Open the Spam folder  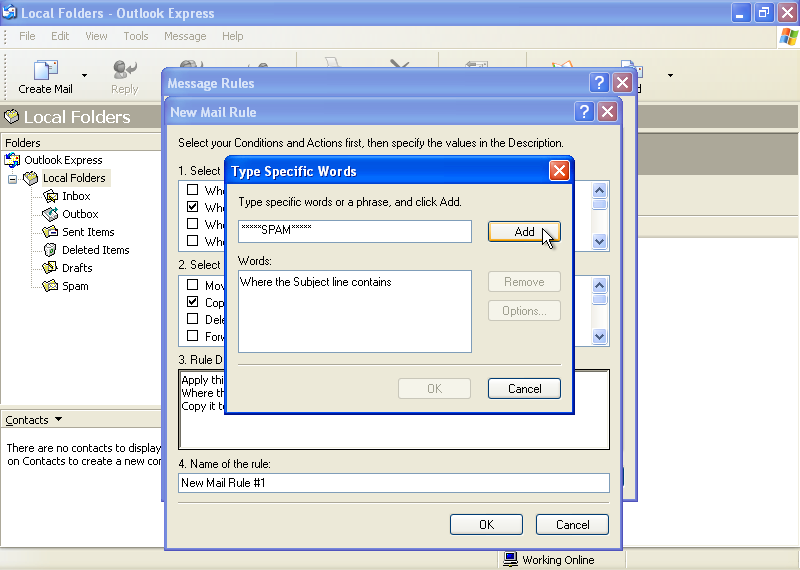75,286
